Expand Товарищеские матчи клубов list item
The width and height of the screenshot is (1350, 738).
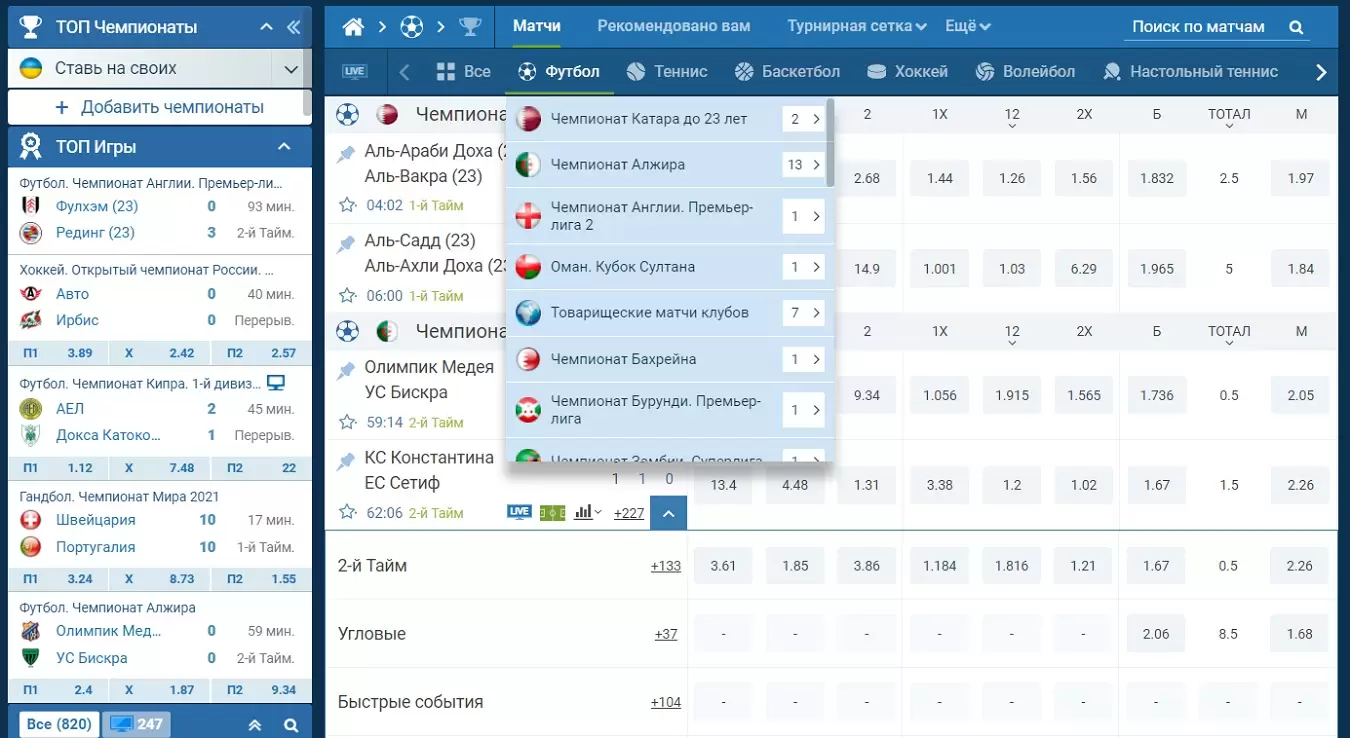click(803, 313)
